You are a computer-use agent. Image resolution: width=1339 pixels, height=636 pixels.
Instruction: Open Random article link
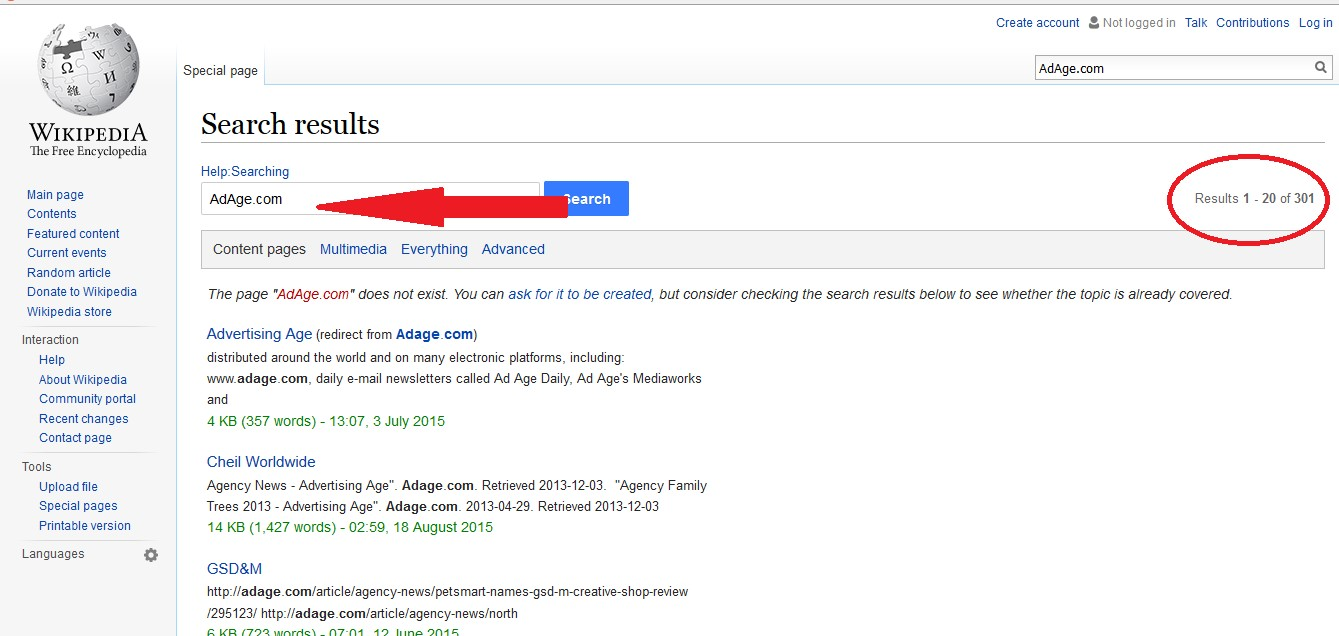coord(69,273)
